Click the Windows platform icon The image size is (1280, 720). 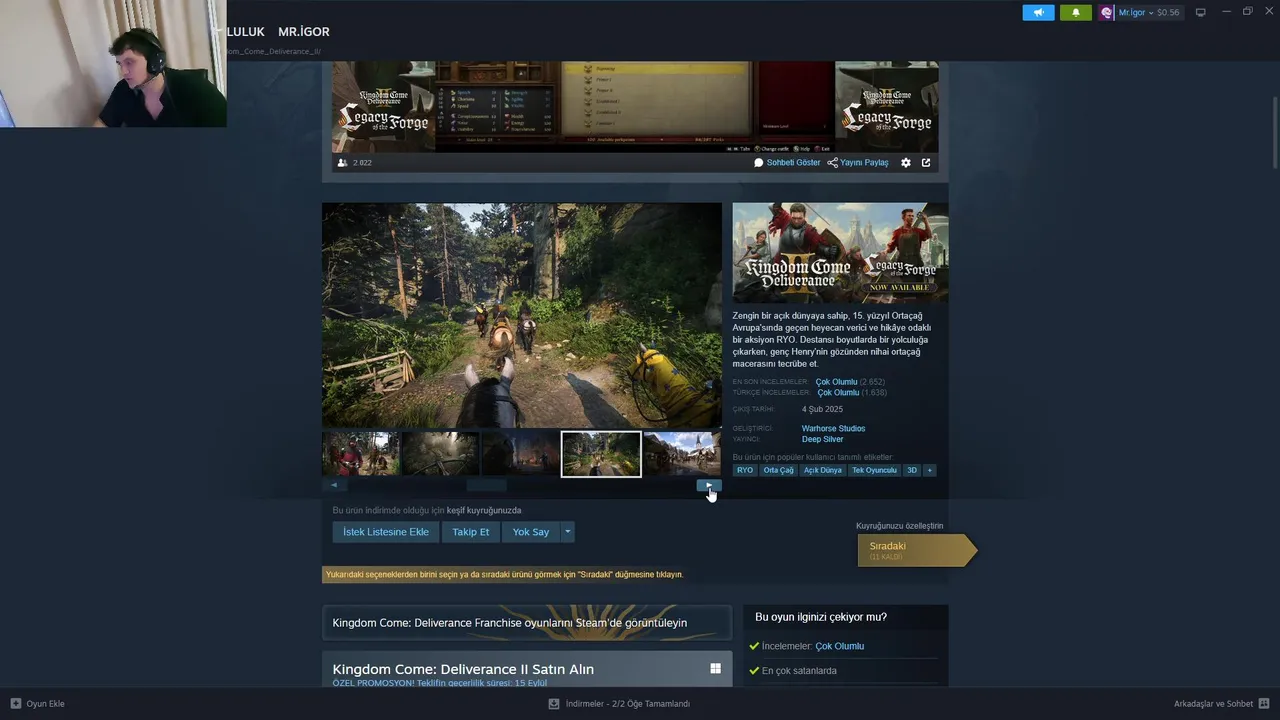(x=715, y=669)
